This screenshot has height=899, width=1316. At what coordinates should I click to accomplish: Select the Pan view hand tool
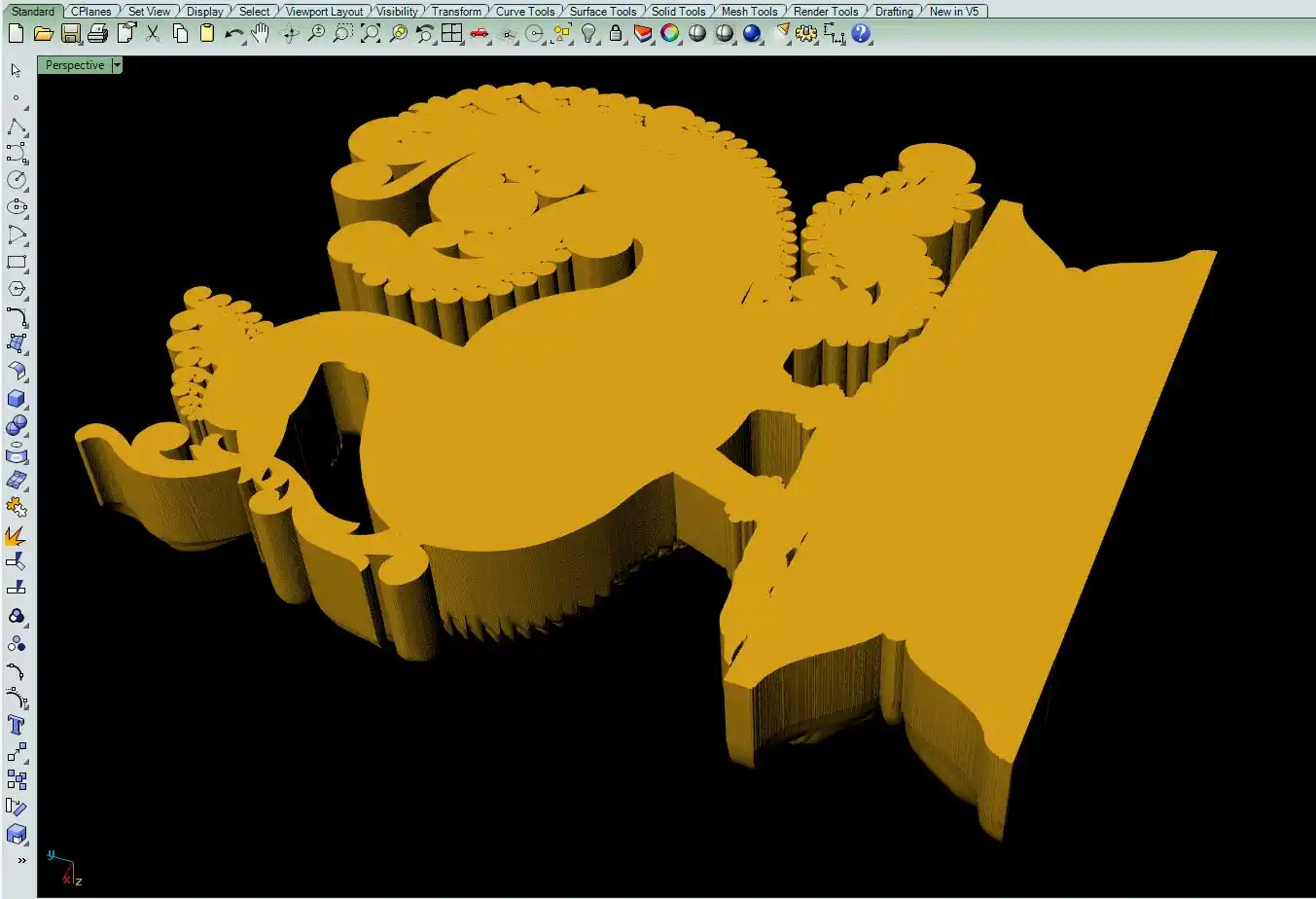260,34
